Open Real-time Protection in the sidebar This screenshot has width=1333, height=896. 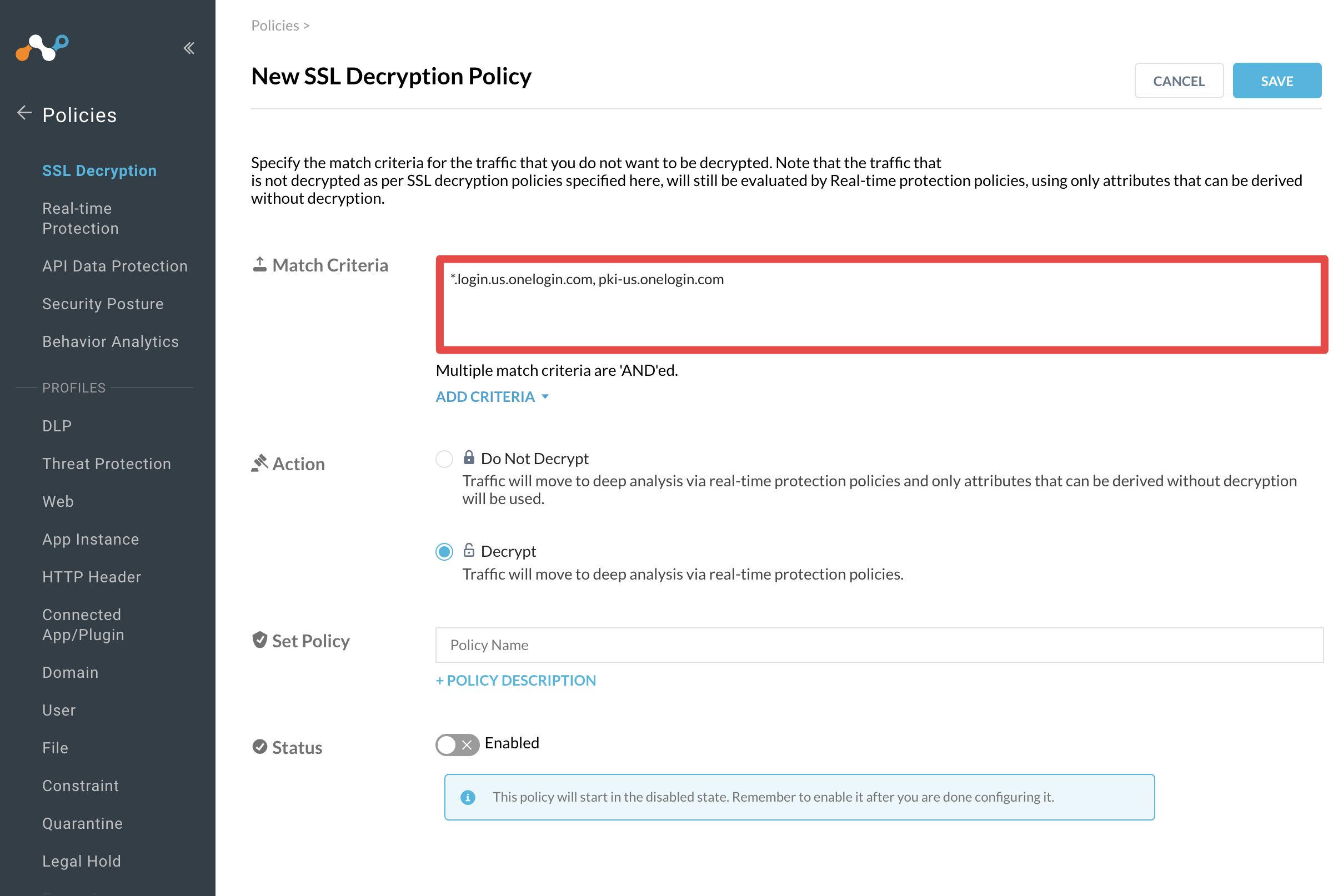click(81, 218)
